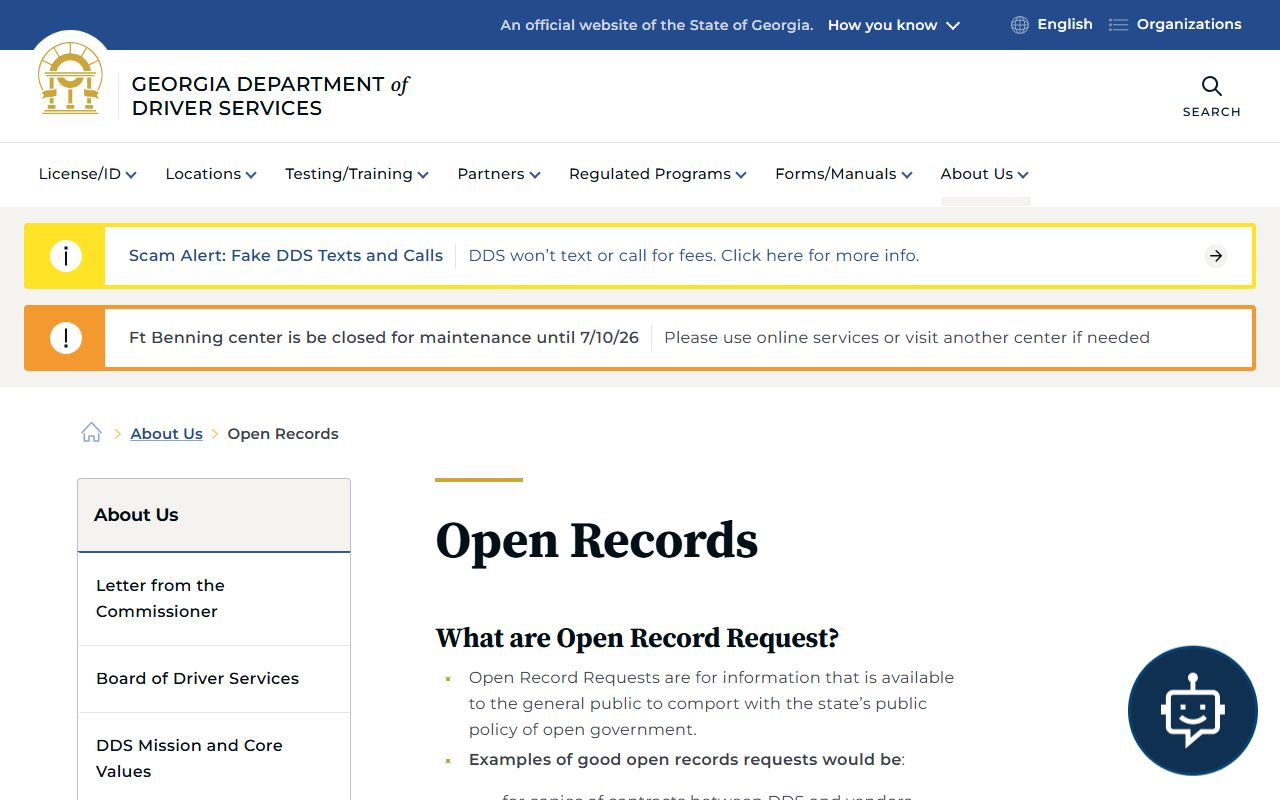
Task: Click 'DDS won't text or call for fees' text
Action: 694,255
